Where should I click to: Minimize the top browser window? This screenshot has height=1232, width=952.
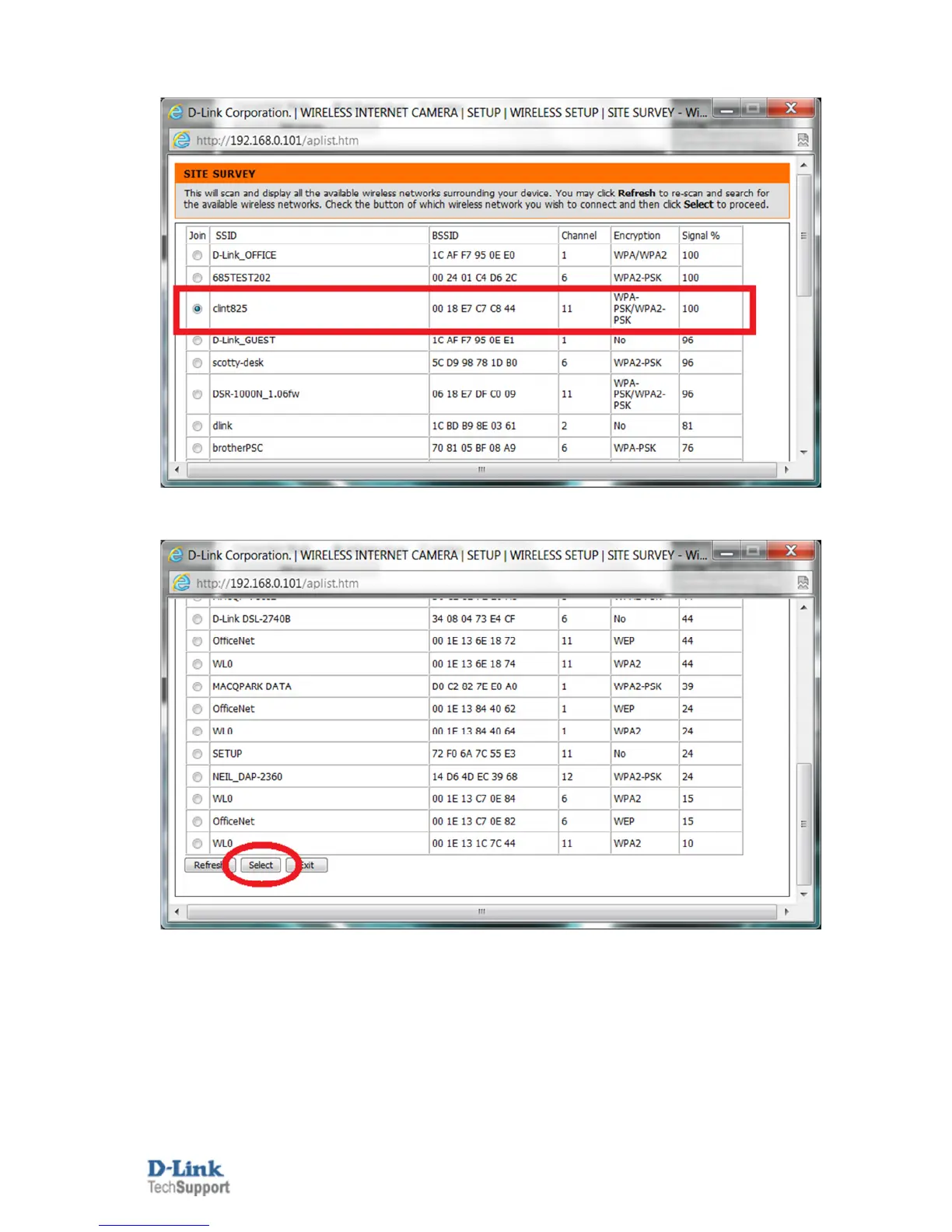click(726, 110)
